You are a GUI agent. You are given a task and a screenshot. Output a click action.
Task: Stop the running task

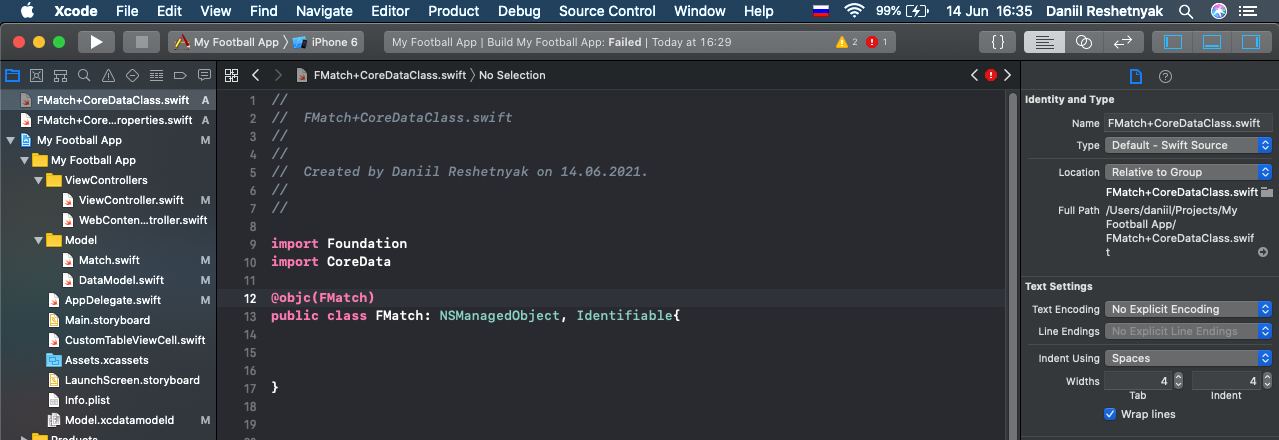[x=141, y=42]
